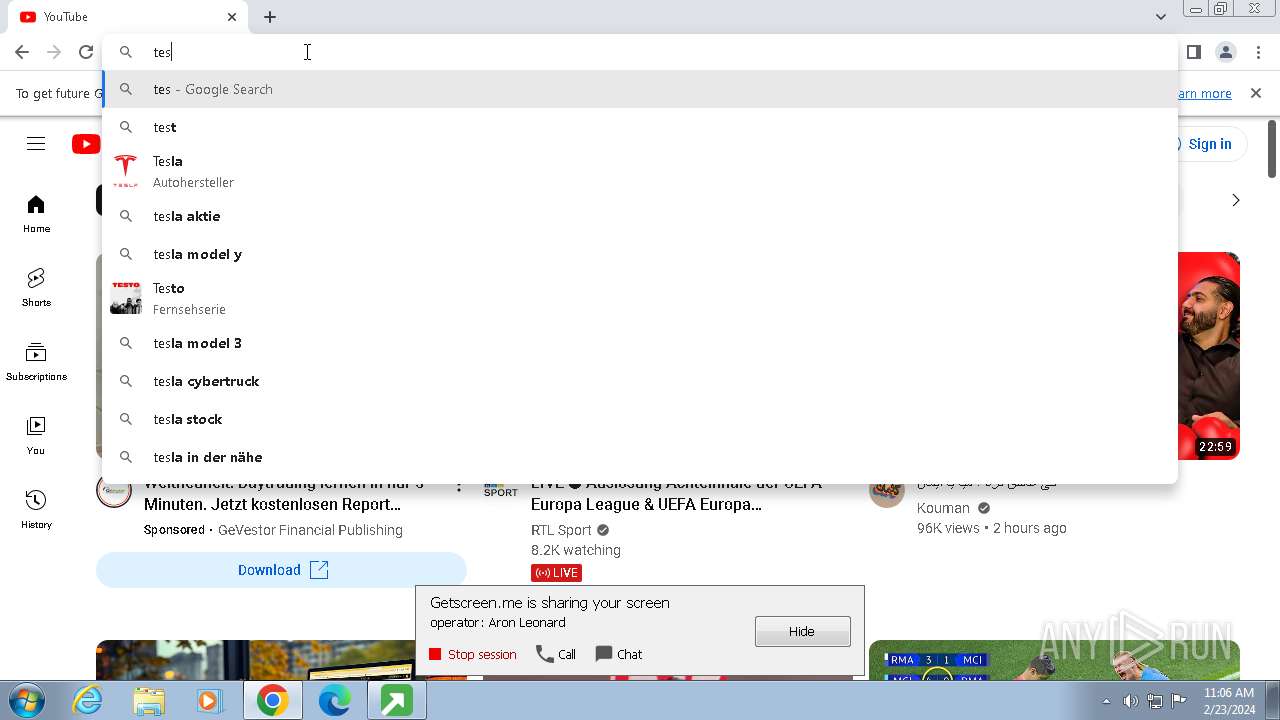
Task: Start a call with the operator
Action: (x=556, y=654)
